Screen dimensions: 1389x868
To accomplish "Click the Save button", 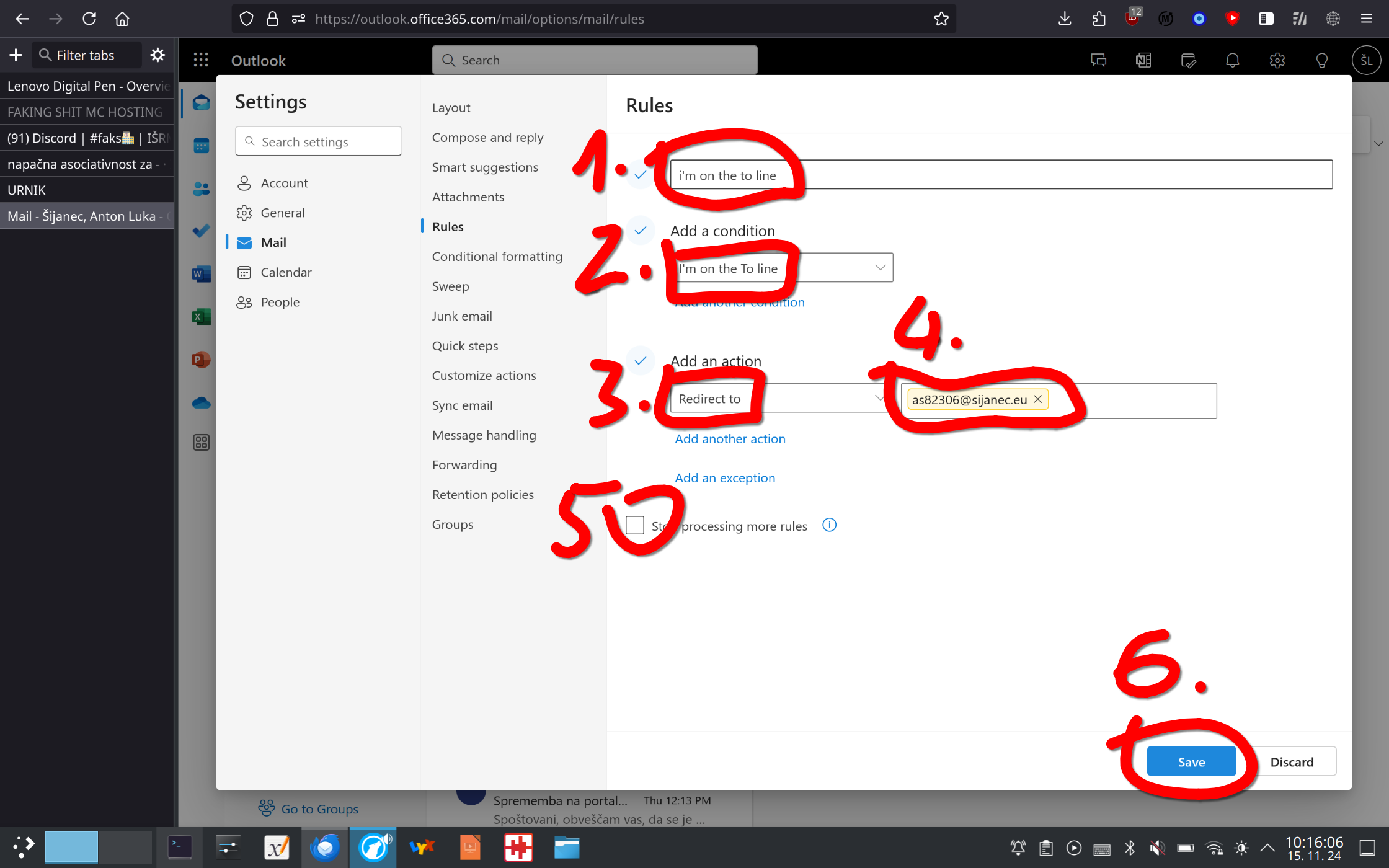I will point(1191,761).
